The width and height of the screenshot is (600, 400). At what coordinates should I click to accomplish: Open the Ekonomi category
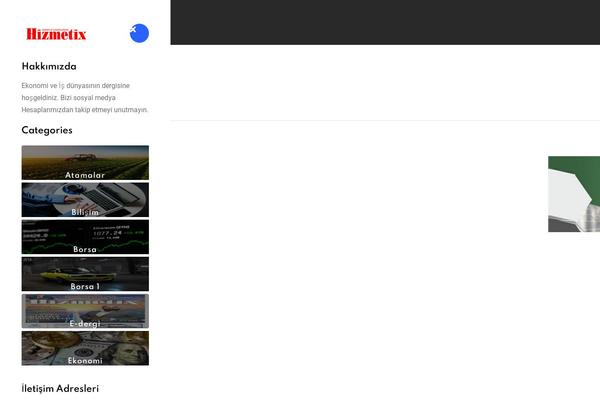coord(85,348)
